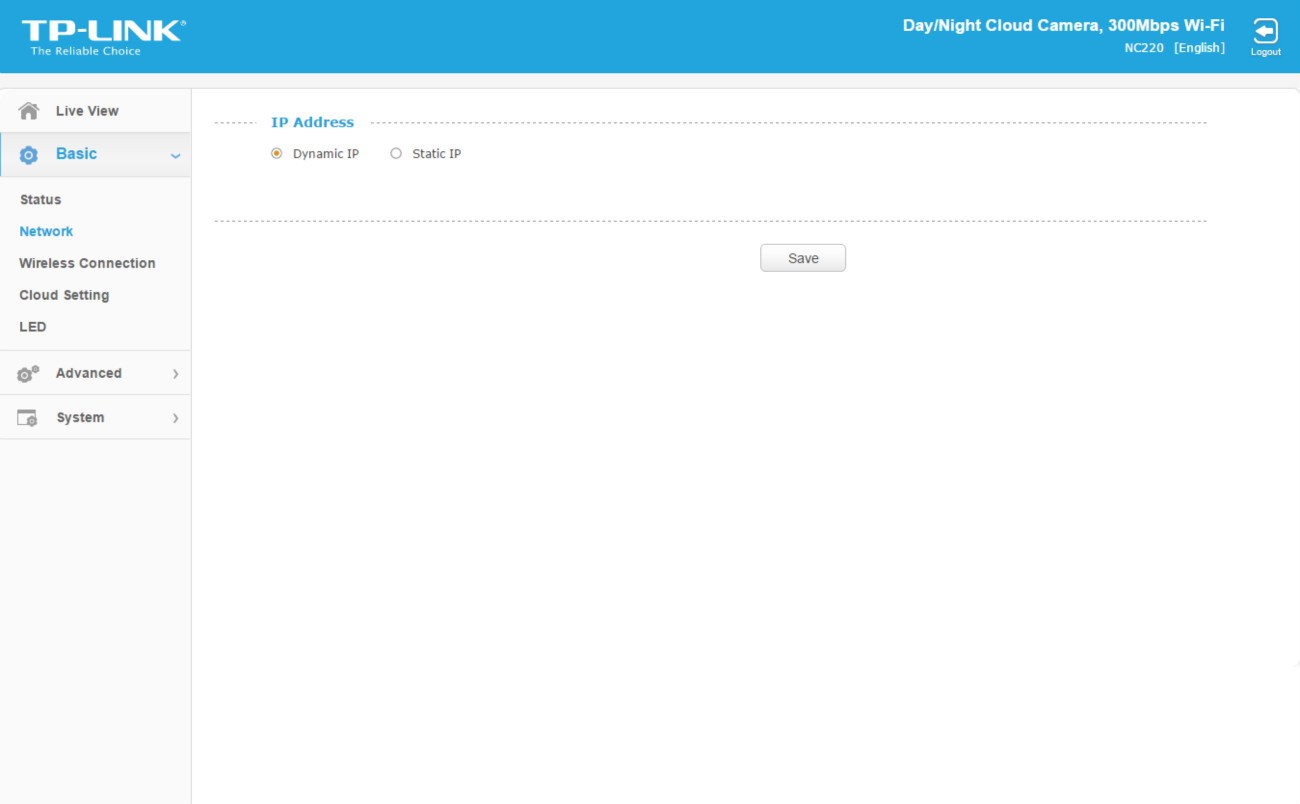
Task: Click the Basic gear icon
Action: click(29, 155)
